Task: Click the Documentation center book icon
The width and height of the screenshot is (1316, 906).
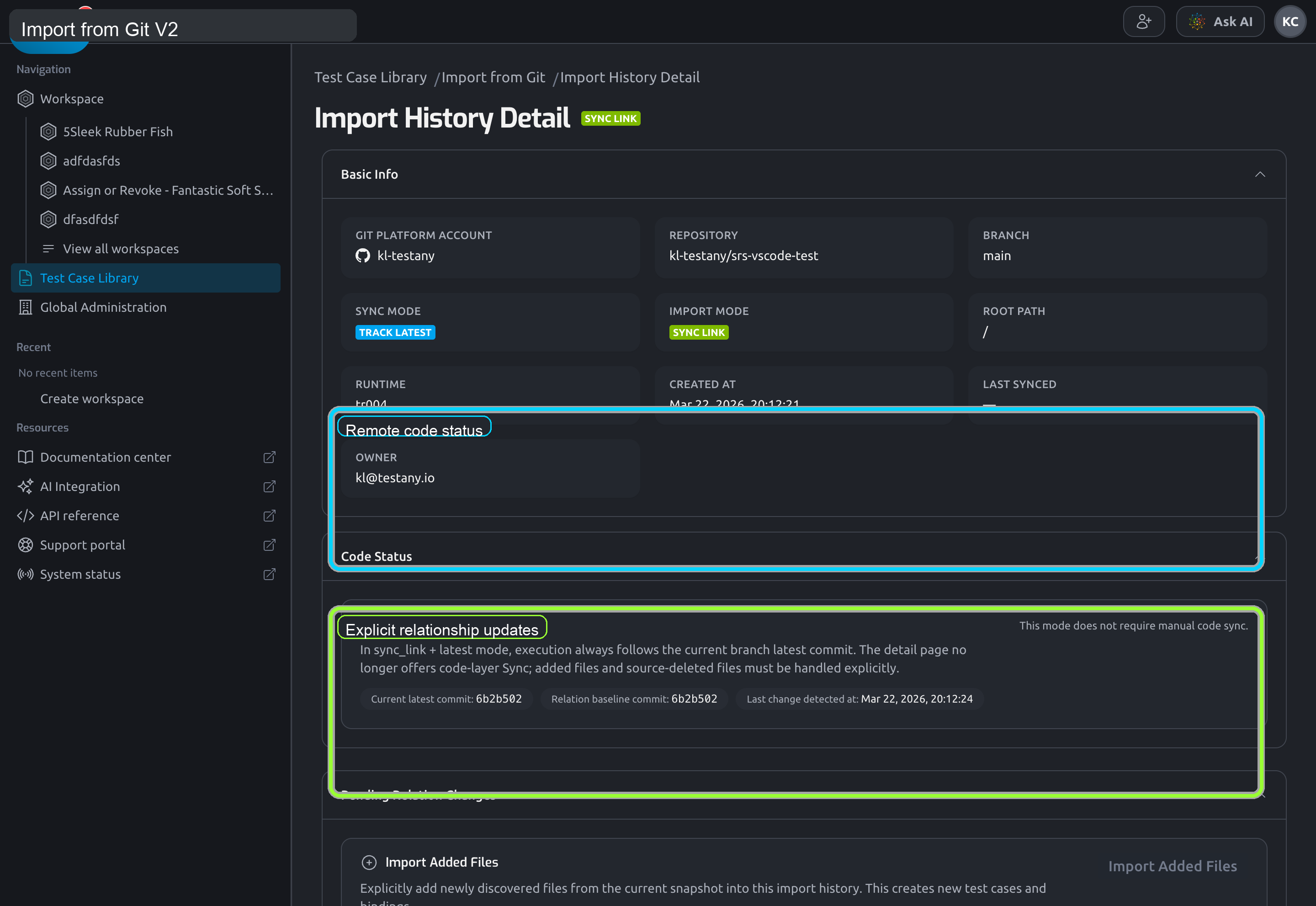Action: [x=26, y=457]
